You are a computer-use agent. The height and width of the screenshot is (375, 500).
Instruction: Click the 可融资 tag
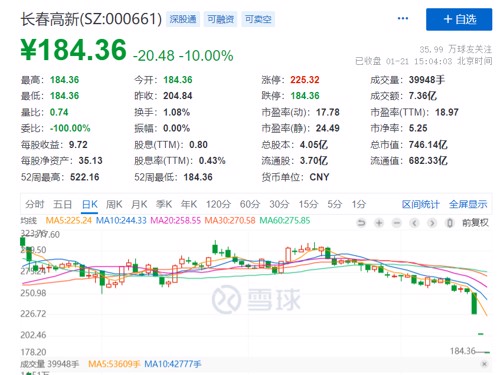pos(220,19)
